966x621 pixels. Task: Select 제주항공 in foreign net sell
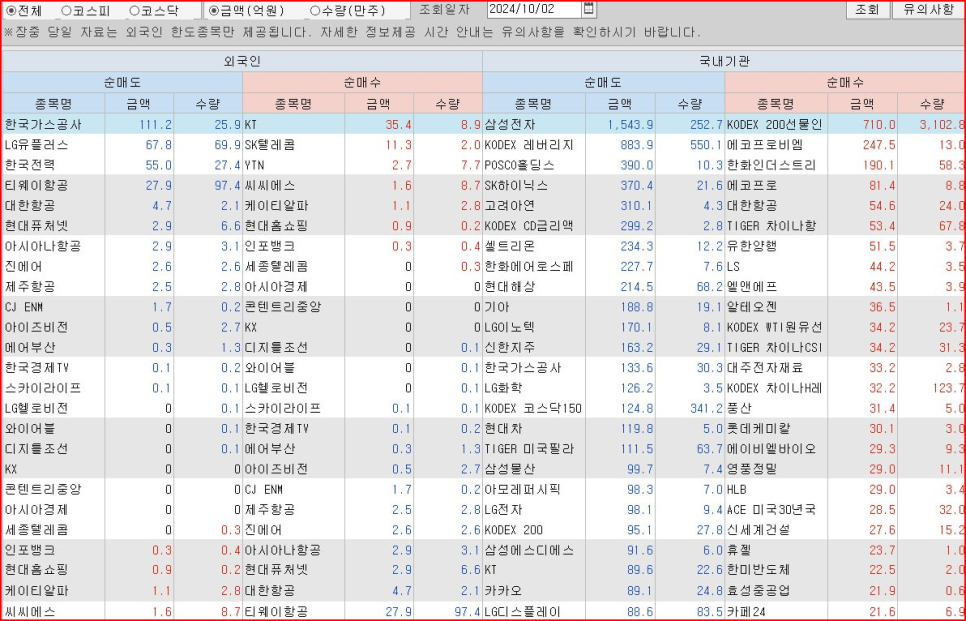coord(122,286)
